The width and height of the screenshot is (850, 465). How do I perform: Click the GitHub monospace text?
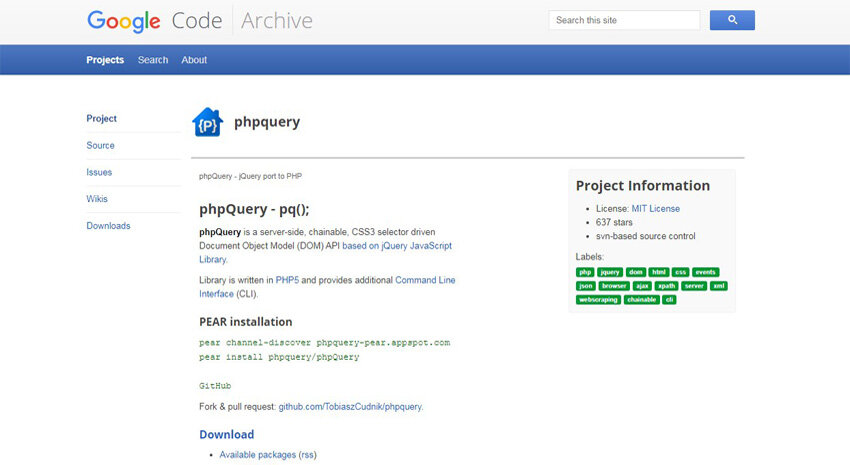(x=215, y=386)
